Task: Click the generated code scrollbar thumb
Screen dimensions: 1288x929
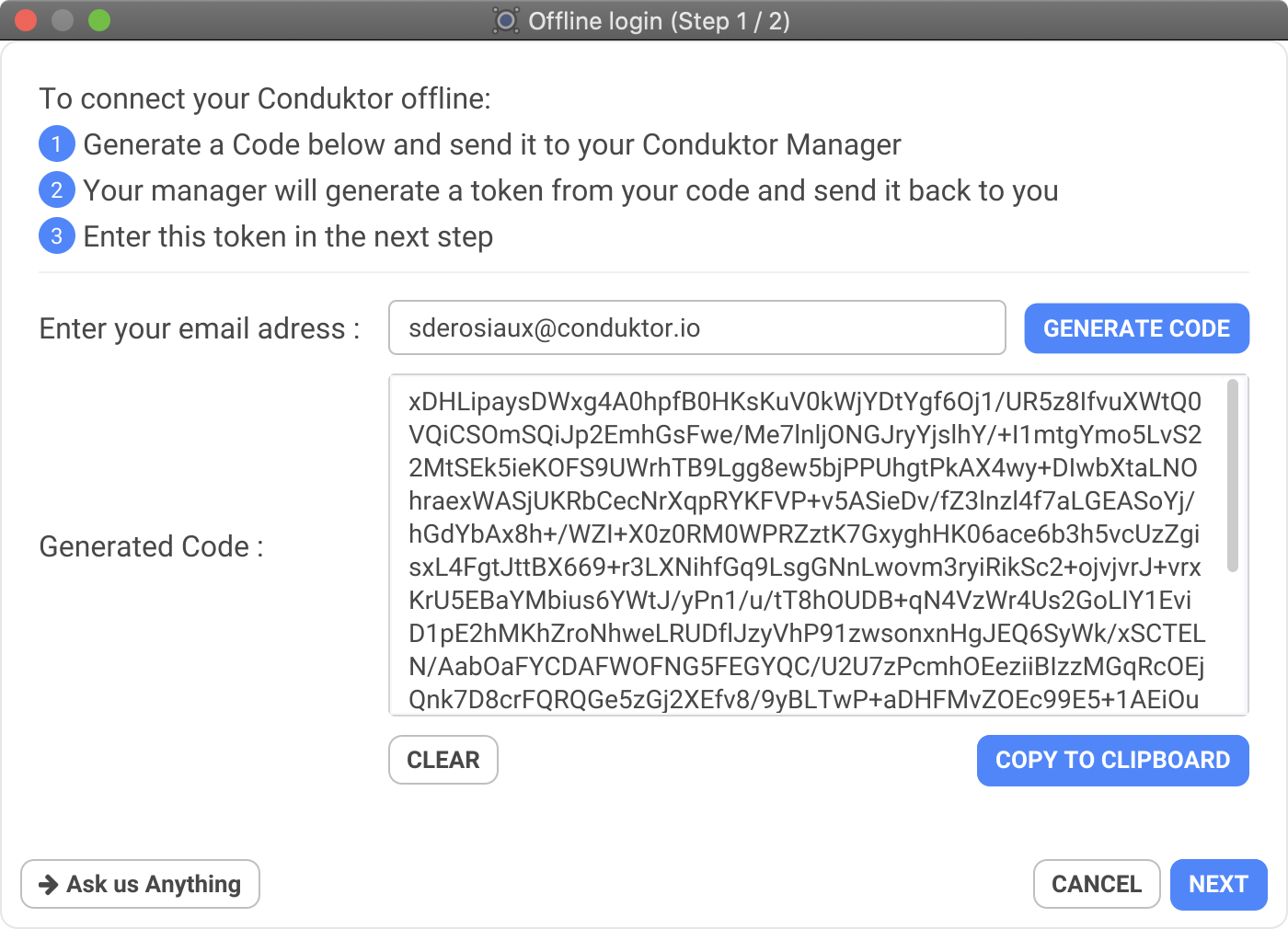Action: (x=1233, y=476)
